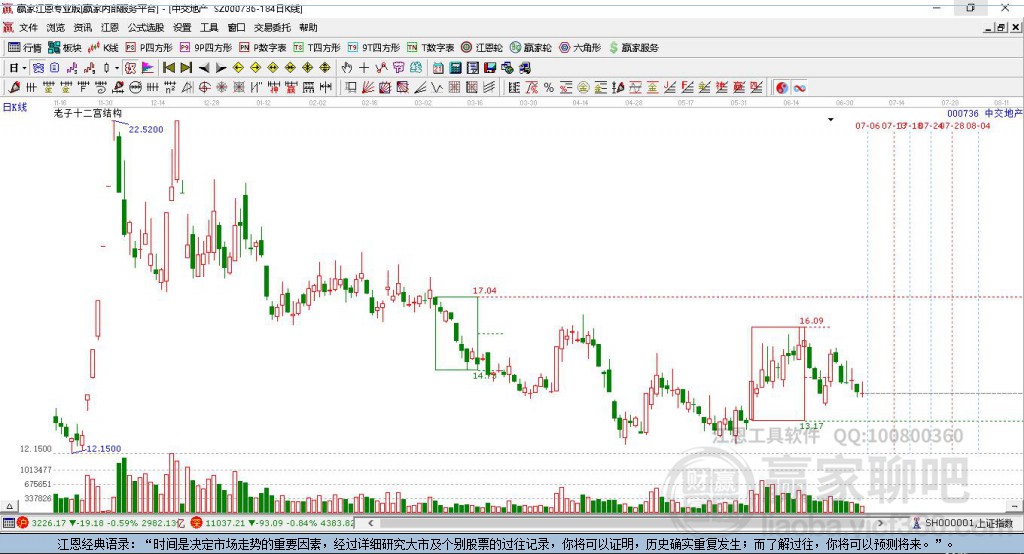Open the 六角形 hexagon tool
The image size is (1024, 554).
click(x=580, y=48)
